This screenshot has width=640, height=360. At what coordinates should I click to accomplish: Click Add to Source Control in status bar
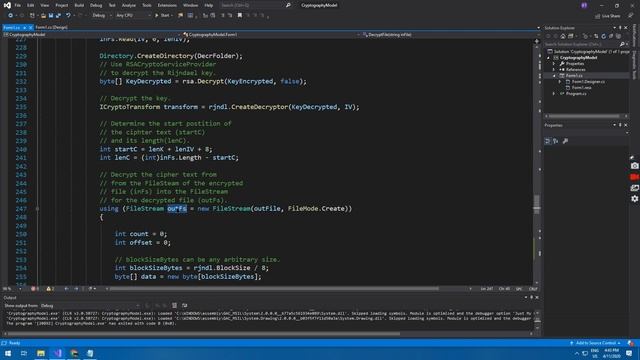596,343
